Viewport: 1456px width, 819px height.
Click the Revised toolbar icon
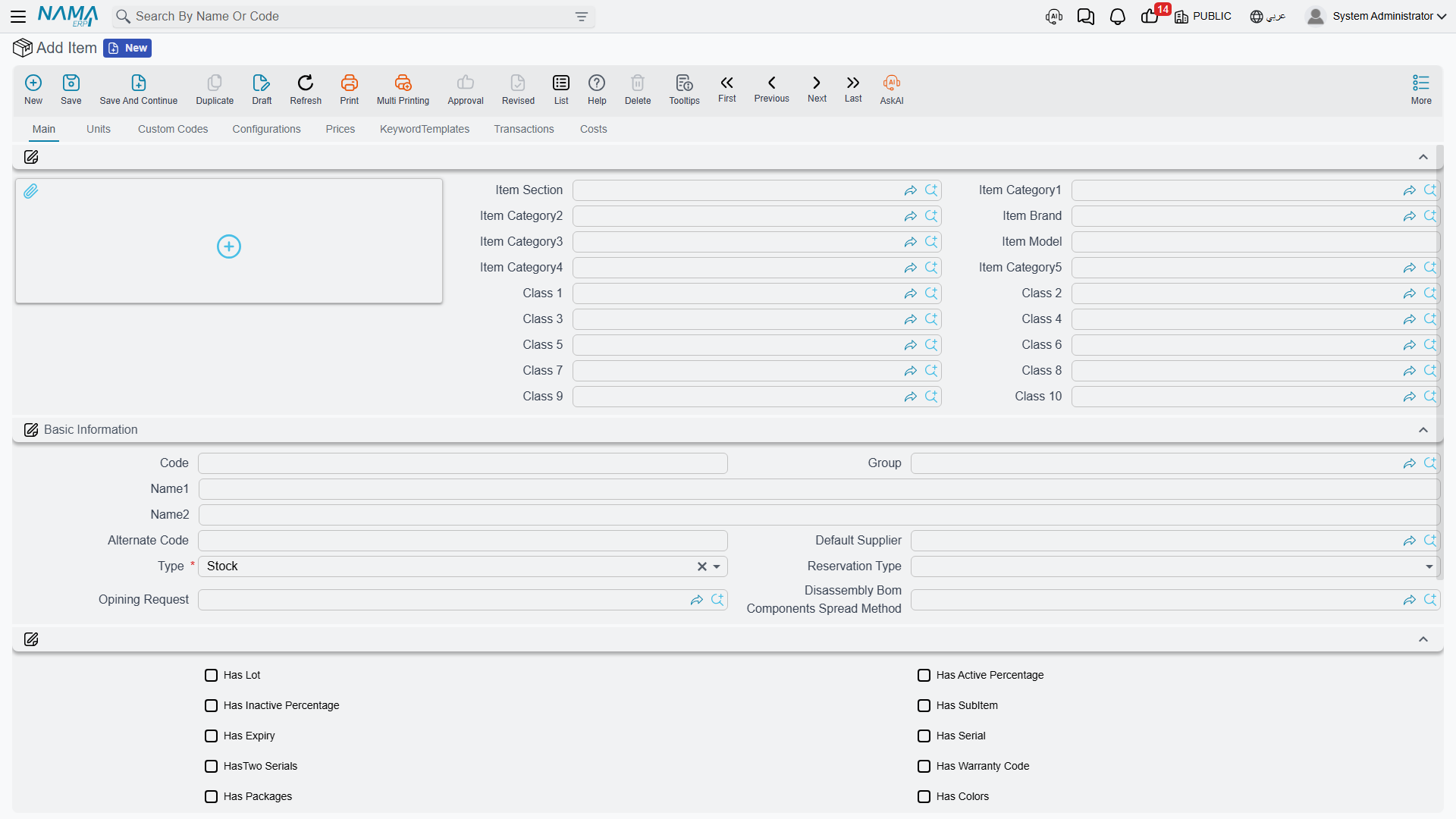[518, 89]
